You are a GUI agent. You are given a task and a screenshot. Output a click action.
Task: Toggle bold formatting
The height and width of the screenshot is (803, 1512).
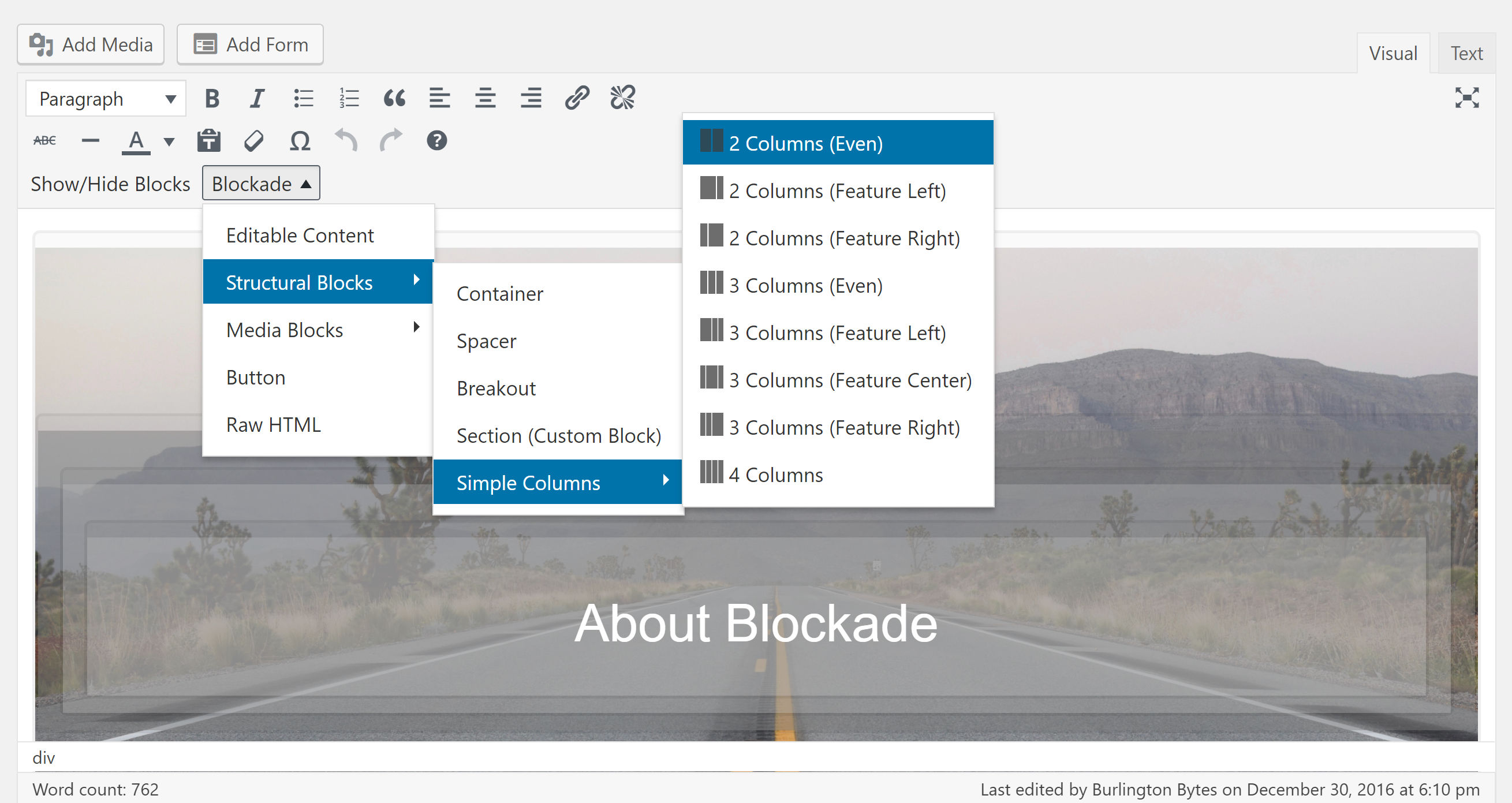pos(212,98)
